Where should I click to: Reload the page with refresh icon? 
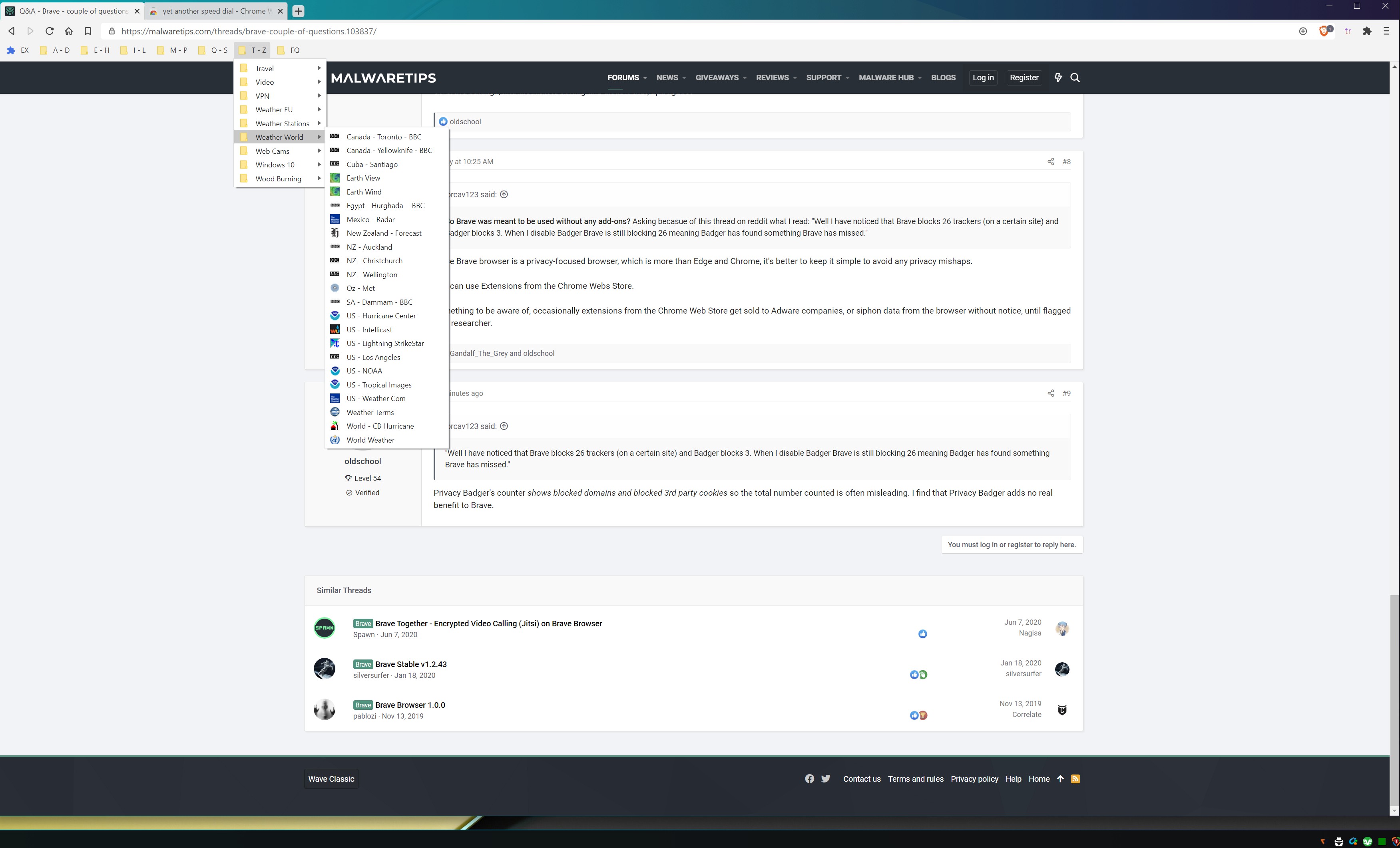pos(50,31)
